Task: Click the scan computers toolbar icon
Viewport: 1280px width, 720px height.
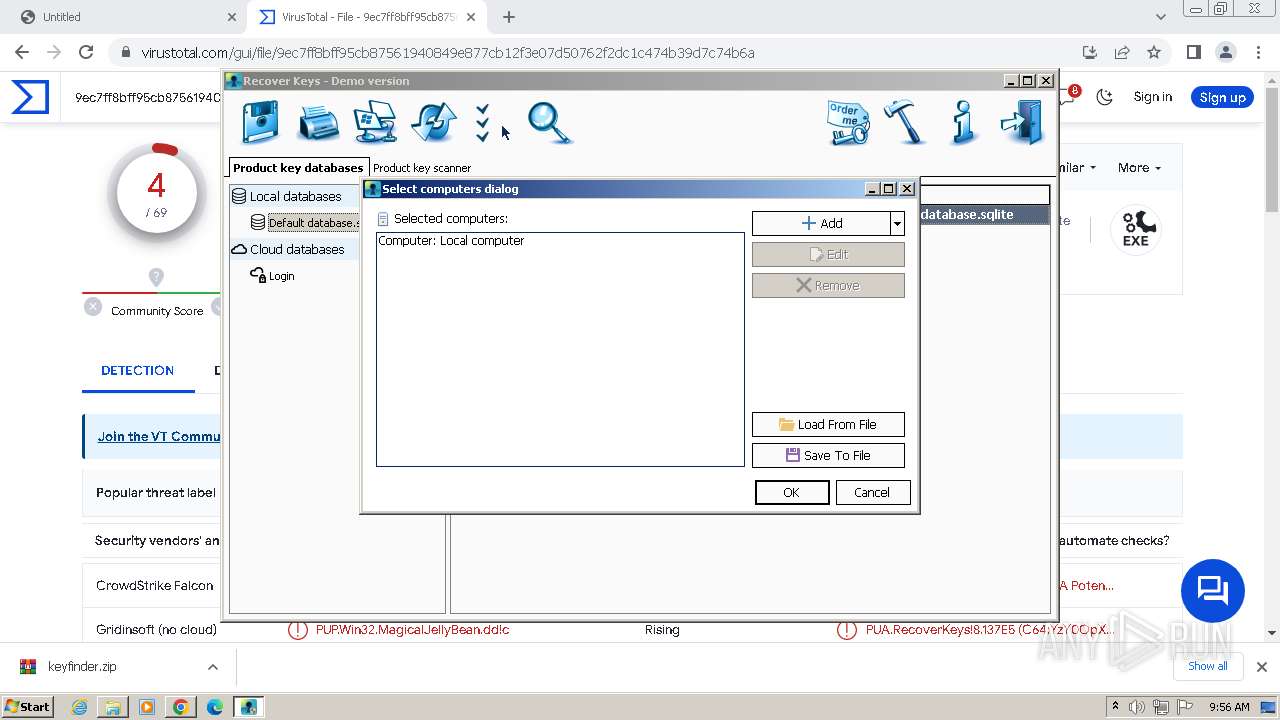Action: click(375, 123)
